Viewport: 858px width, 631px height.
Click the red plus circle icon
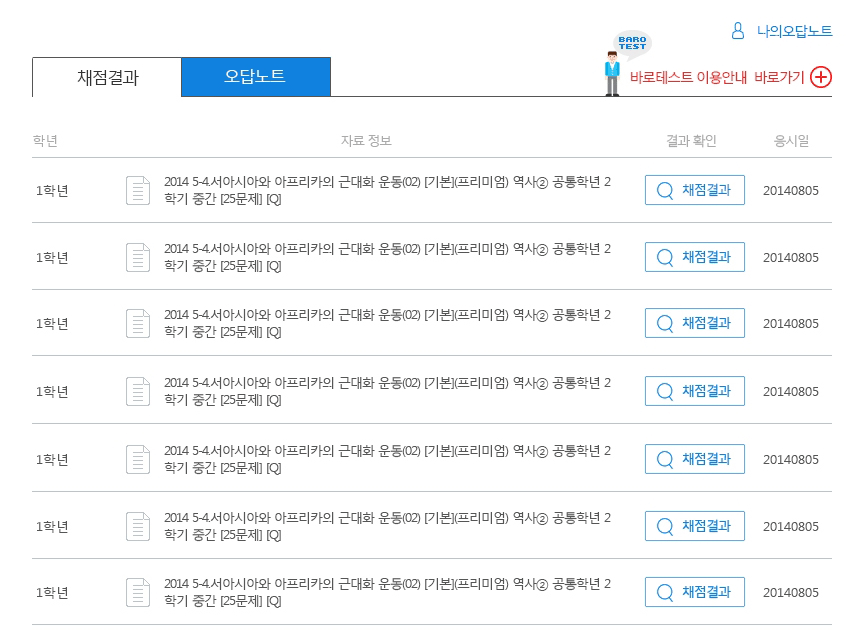click(x=821, y=77)
